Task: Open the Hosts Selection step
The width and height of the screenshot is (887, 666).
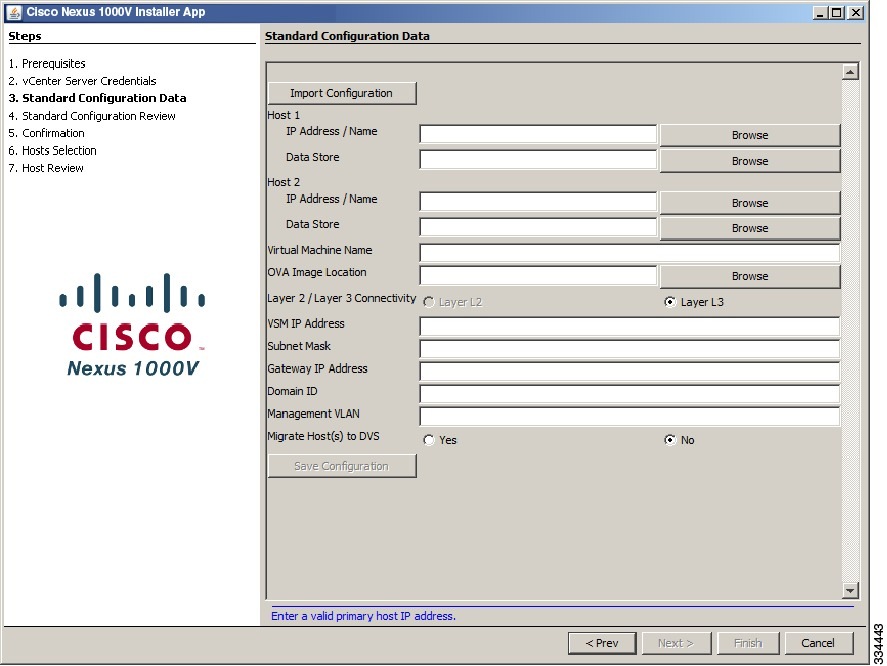Action: [58, 150]
